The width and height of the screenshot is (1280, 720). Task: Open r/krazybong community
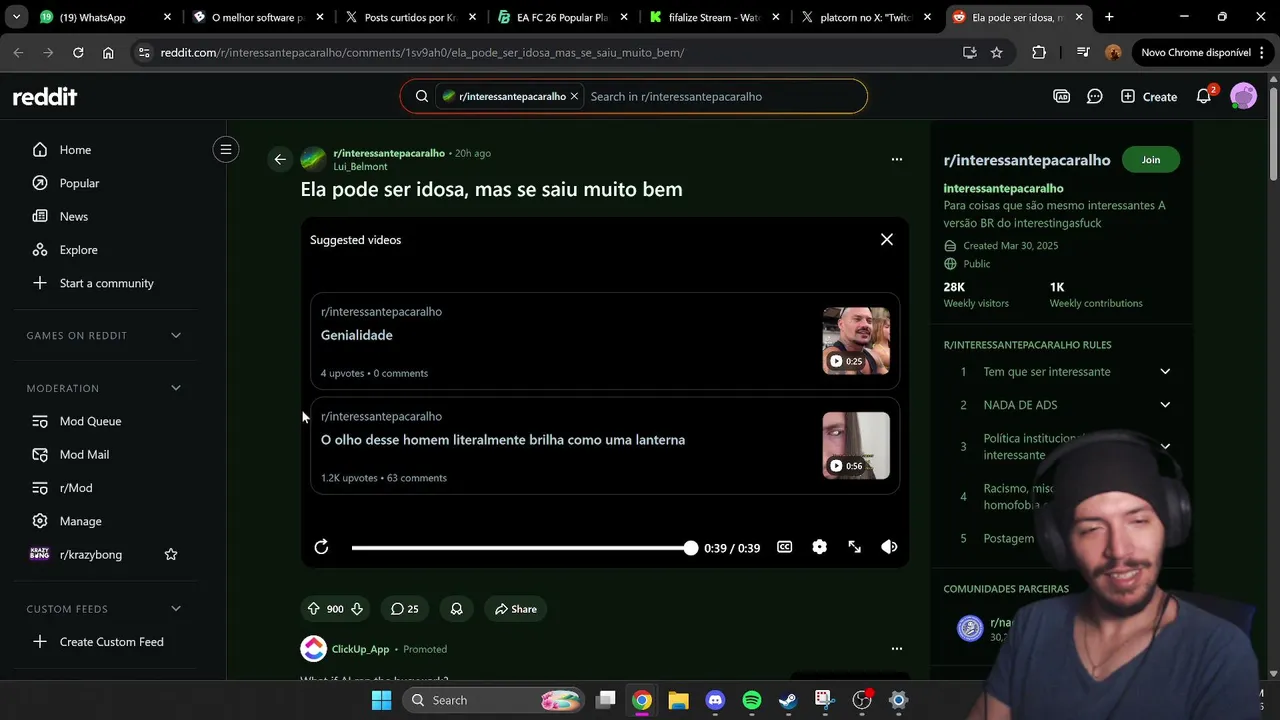tap(90, 555)
